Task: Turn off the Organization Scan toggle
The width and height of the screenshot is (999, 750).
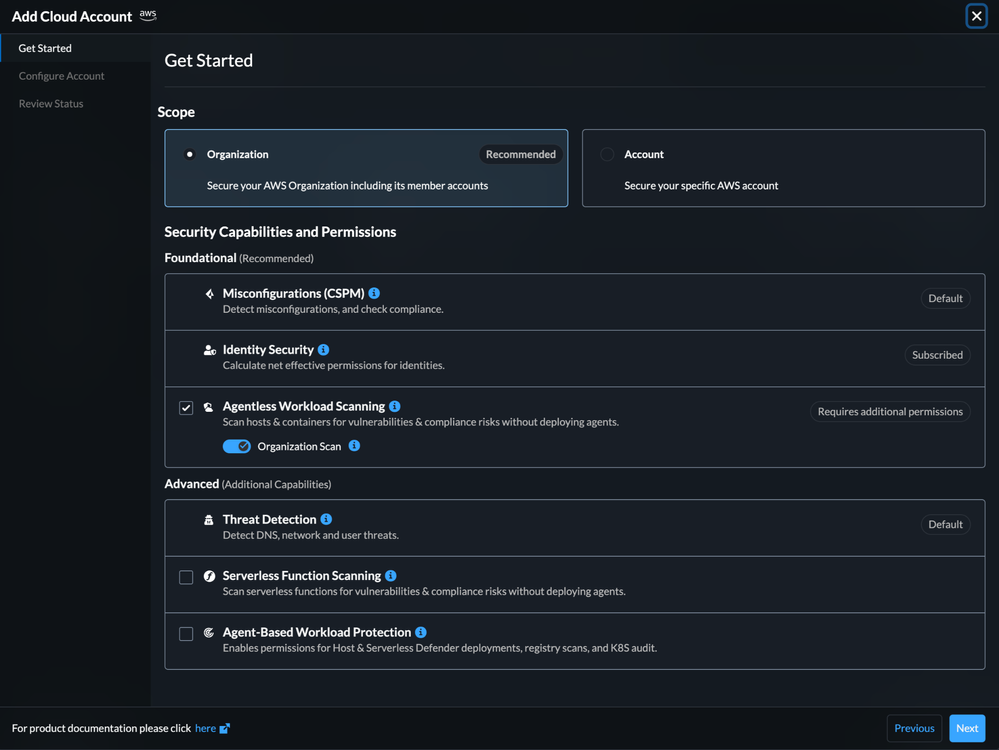Action: coord(237,446)
